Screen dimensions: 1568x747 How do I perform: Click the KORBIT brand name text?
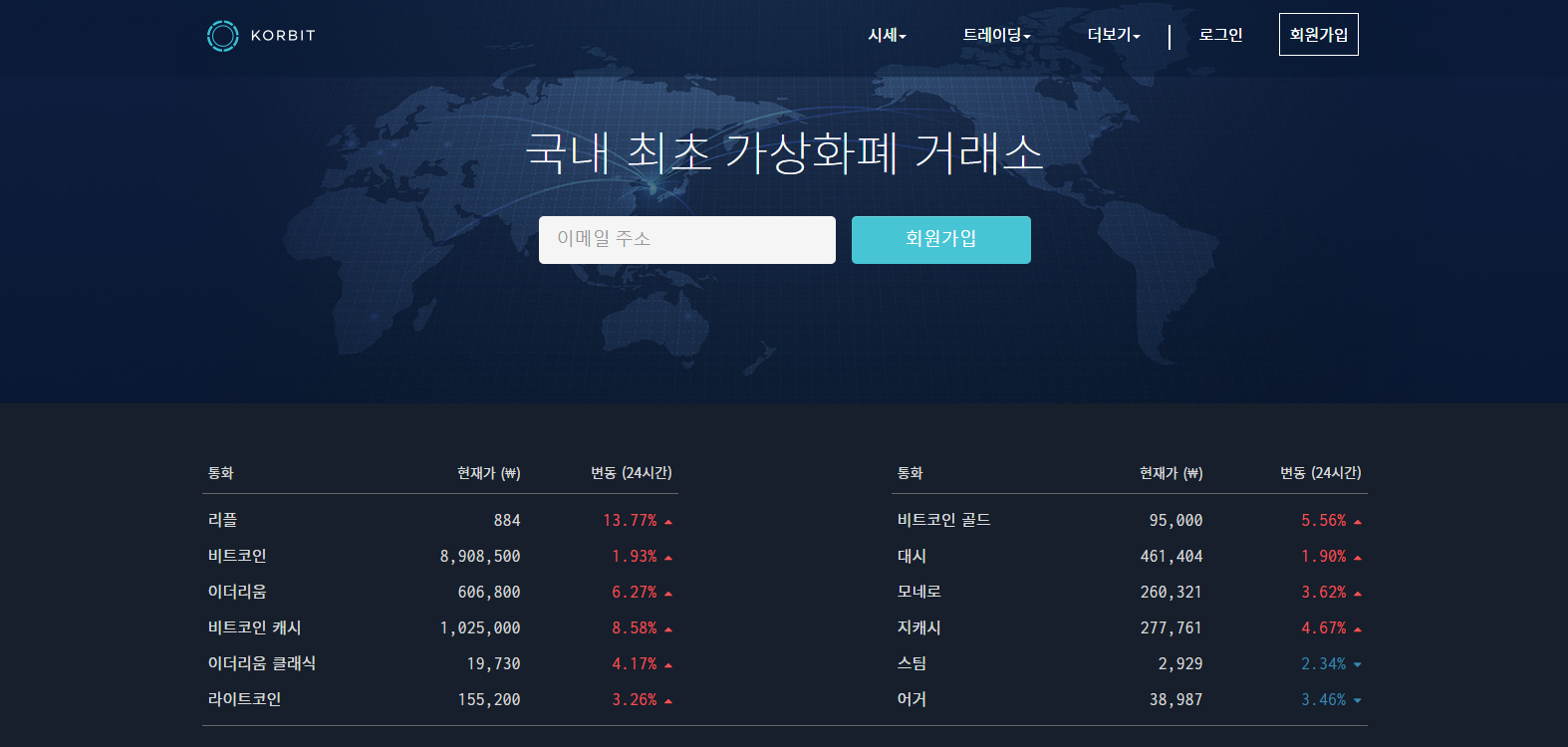click(283, 36)
